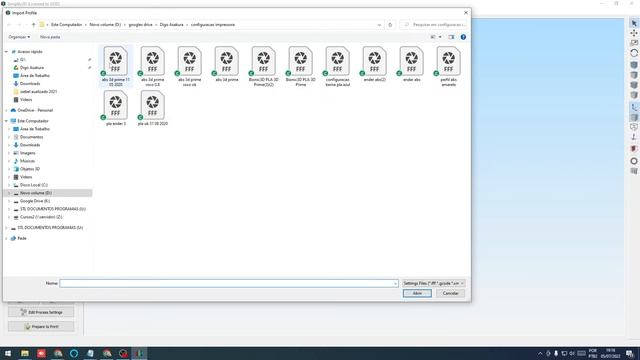Select file perfil abs amarelo
Screen dimensions: 640x360
tap(449, 66)
